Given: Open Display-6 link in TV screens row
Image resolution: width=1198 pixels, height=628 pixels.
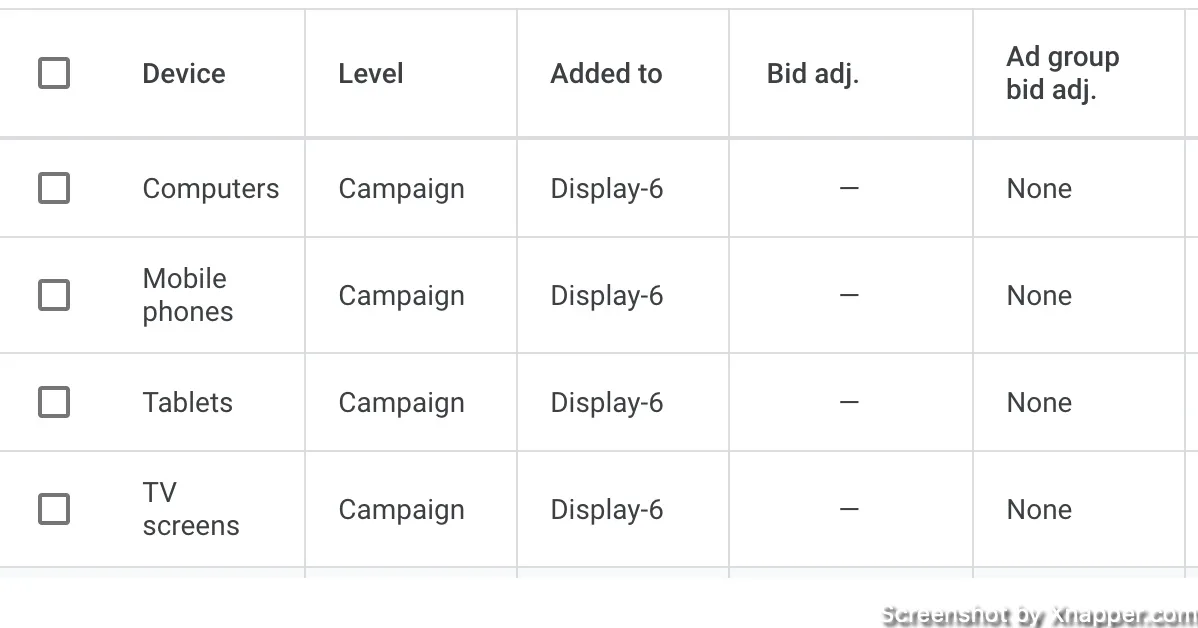Looking at the screenshot, I should point(607,510).
